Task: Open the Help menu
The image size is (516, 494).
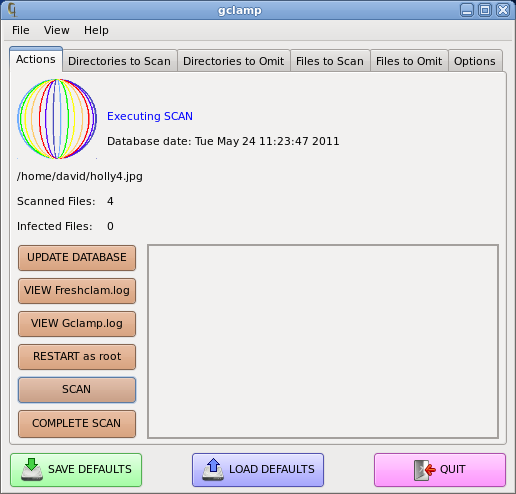Action: 96,30
